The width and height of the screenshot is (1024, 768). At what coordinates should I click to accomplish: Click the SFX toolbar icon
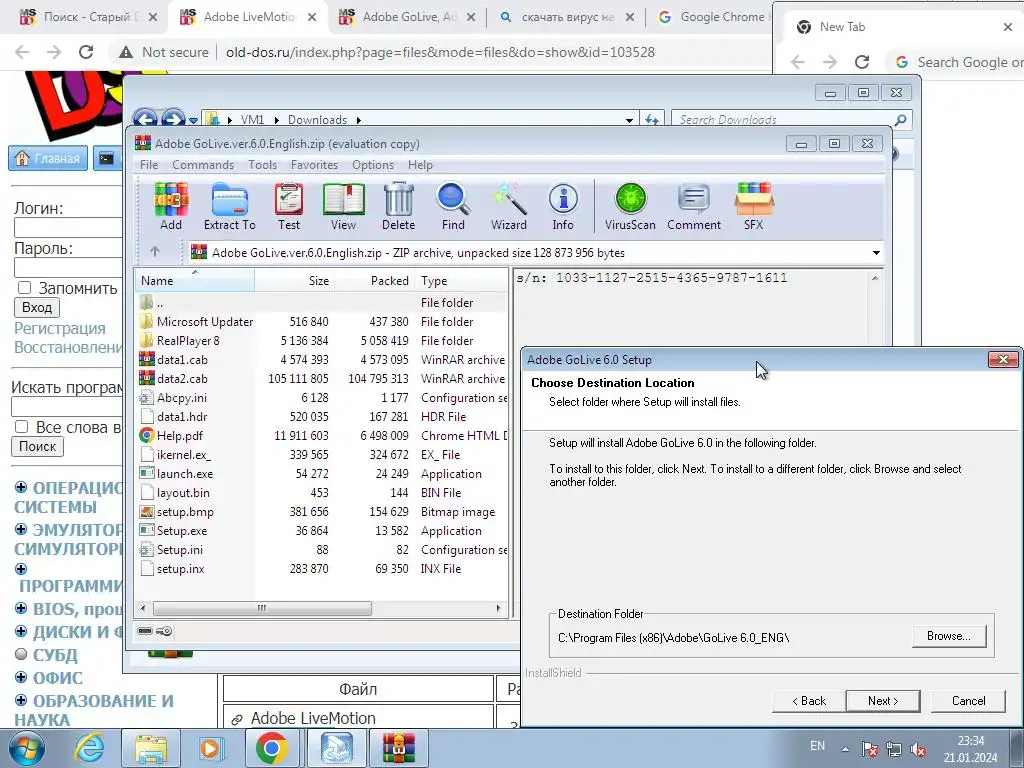pyautogui.click(x=754, y=206)
